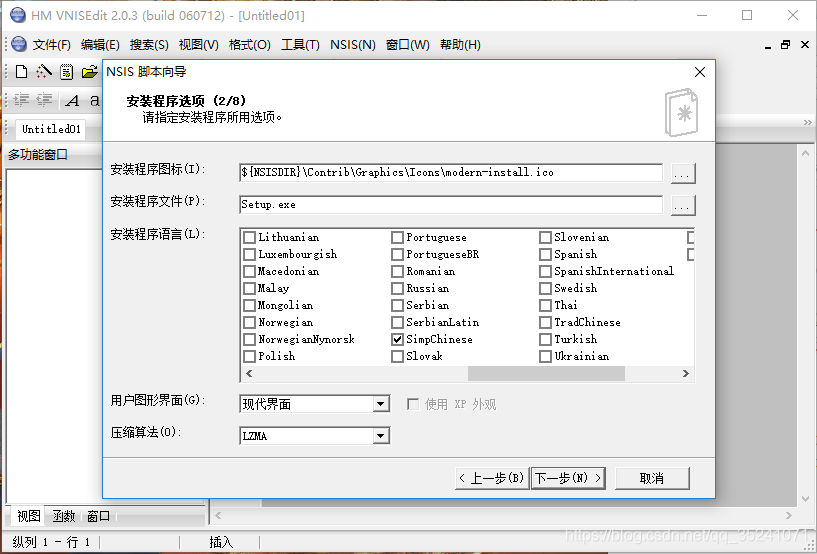Open the 用户图形界面 dropdown
This screenshot has height=554, width=817.
(381, 404)
